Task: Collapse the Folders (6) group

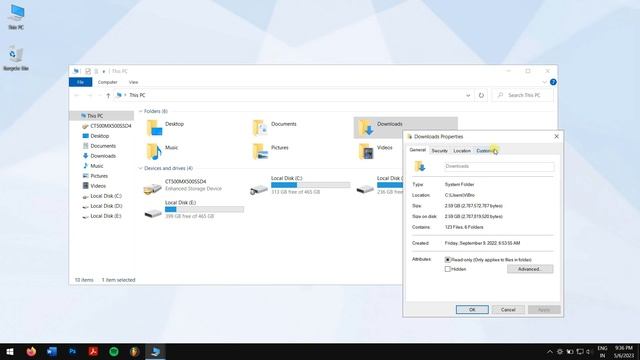Action: click(140, 111)
